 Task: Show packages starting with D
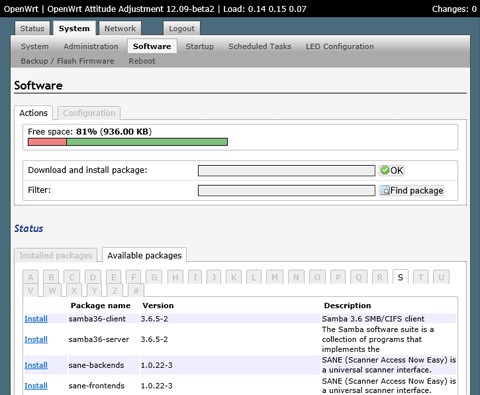[93, 277]
